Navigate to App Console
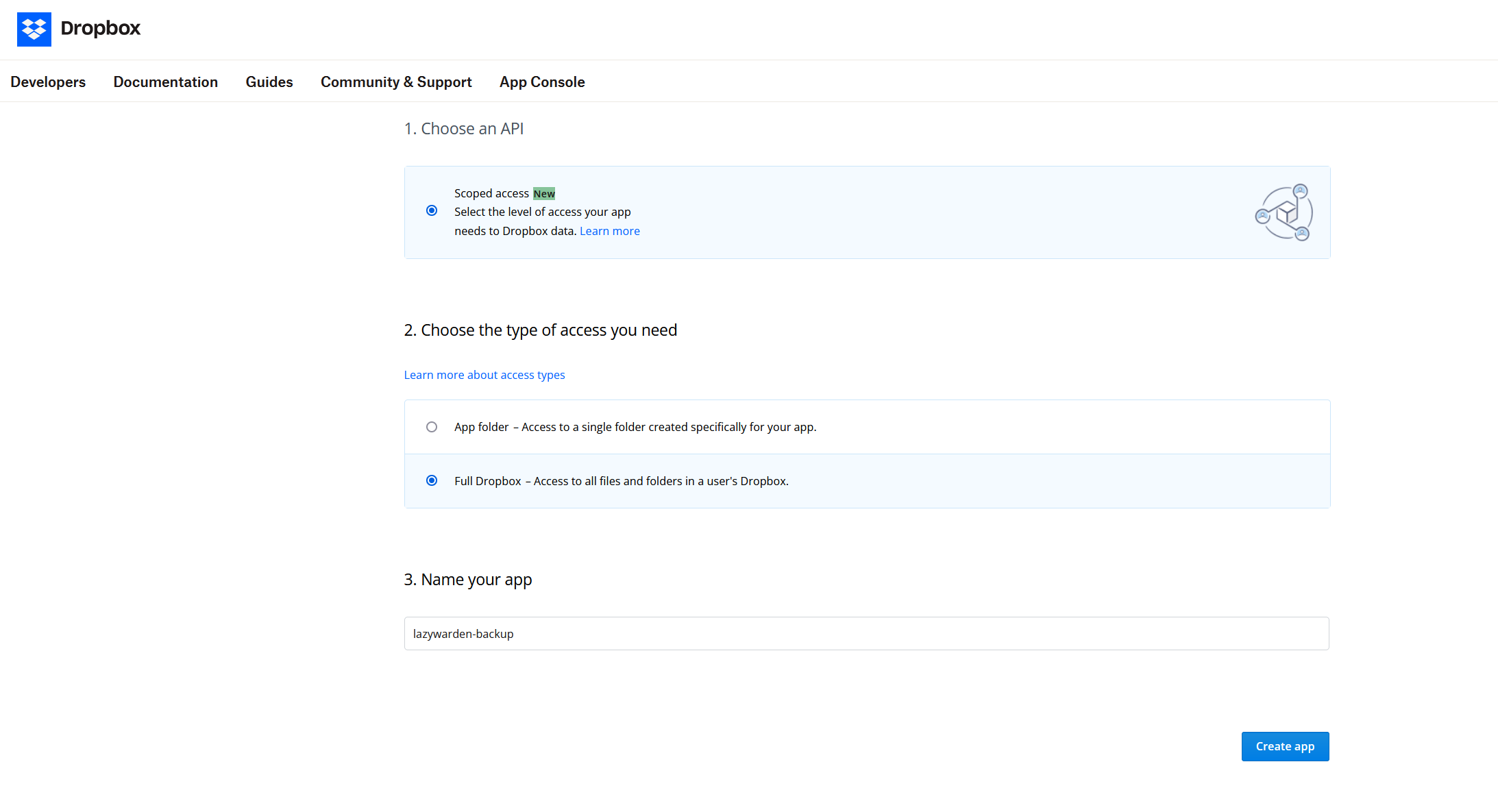The image size is (1498, 812). [541, 82]
